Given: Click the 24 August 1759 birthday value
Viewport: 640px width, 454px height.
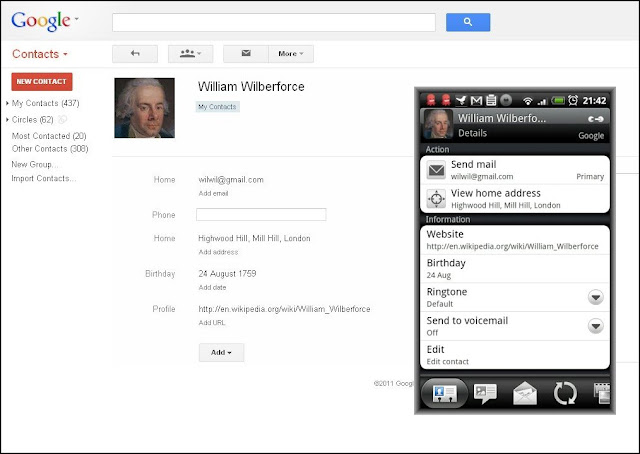Looking at the screenshot, I should point(227,274).
